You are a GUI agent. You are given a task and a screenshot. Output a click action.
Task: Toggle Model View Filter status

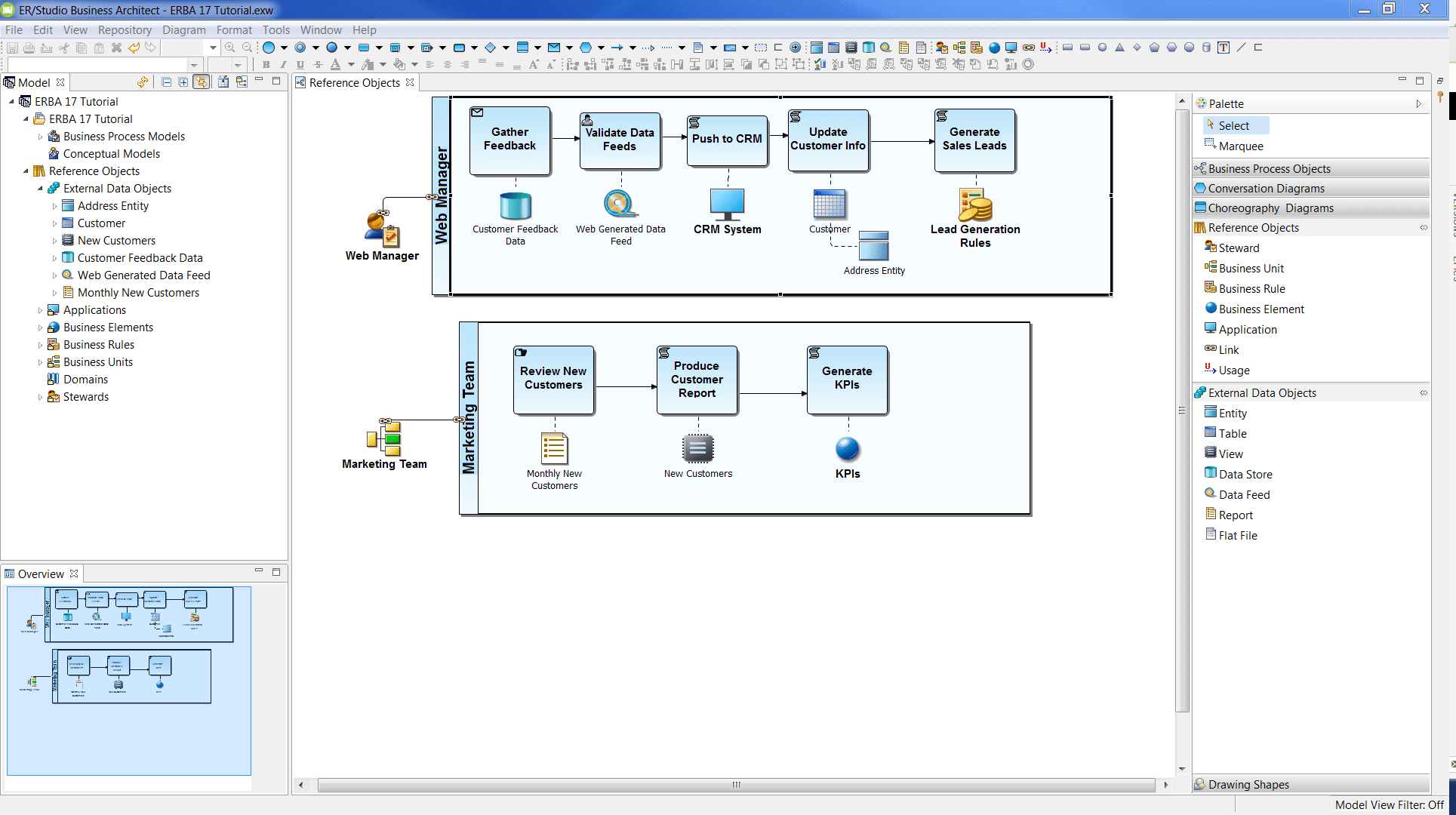(1389, 805)
